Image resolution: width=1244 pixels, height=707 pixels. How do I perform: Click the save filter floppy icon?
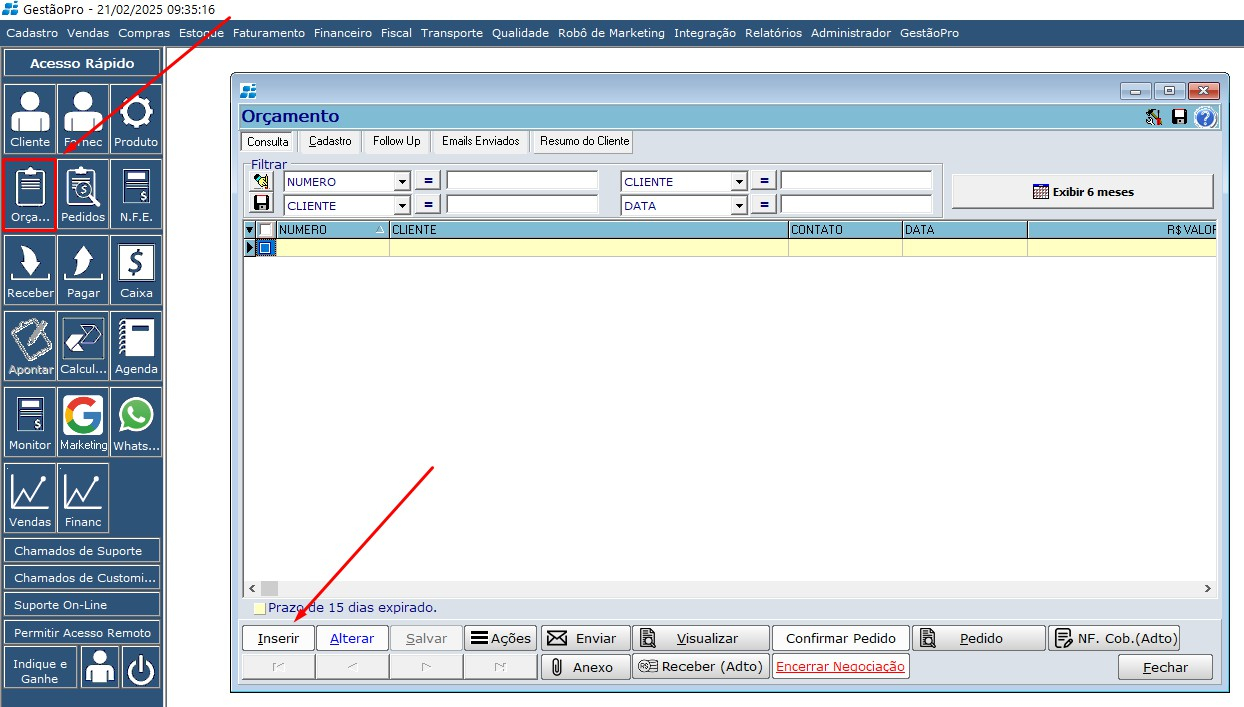click(x=261, y=204)
